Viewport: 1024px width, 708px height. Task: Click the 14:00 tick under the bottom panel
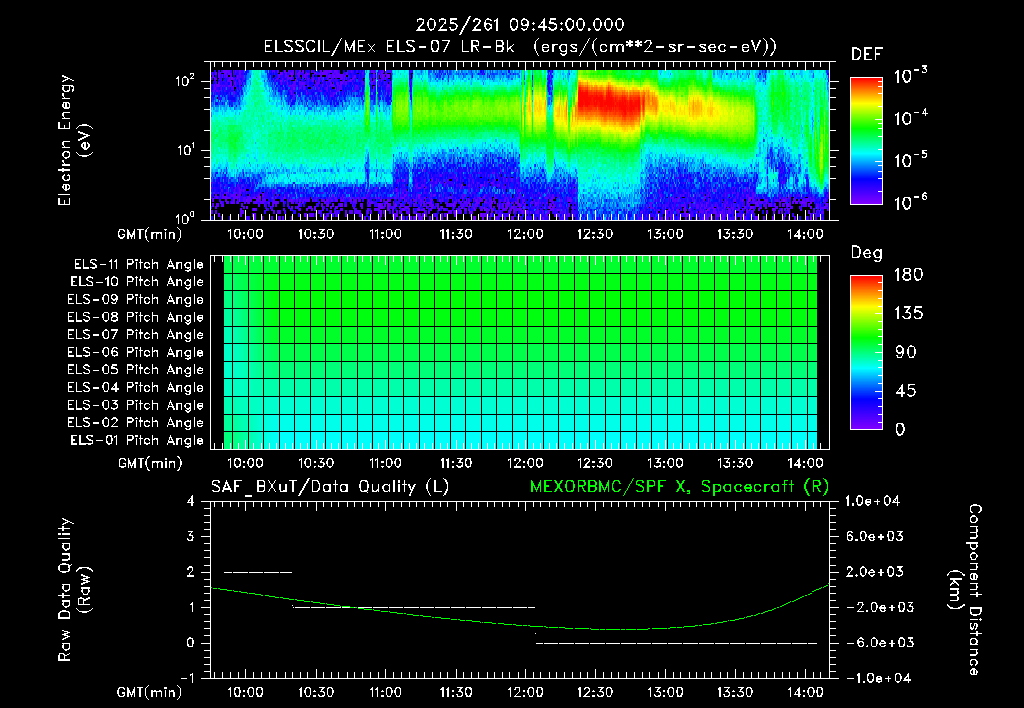click(805, 692)
